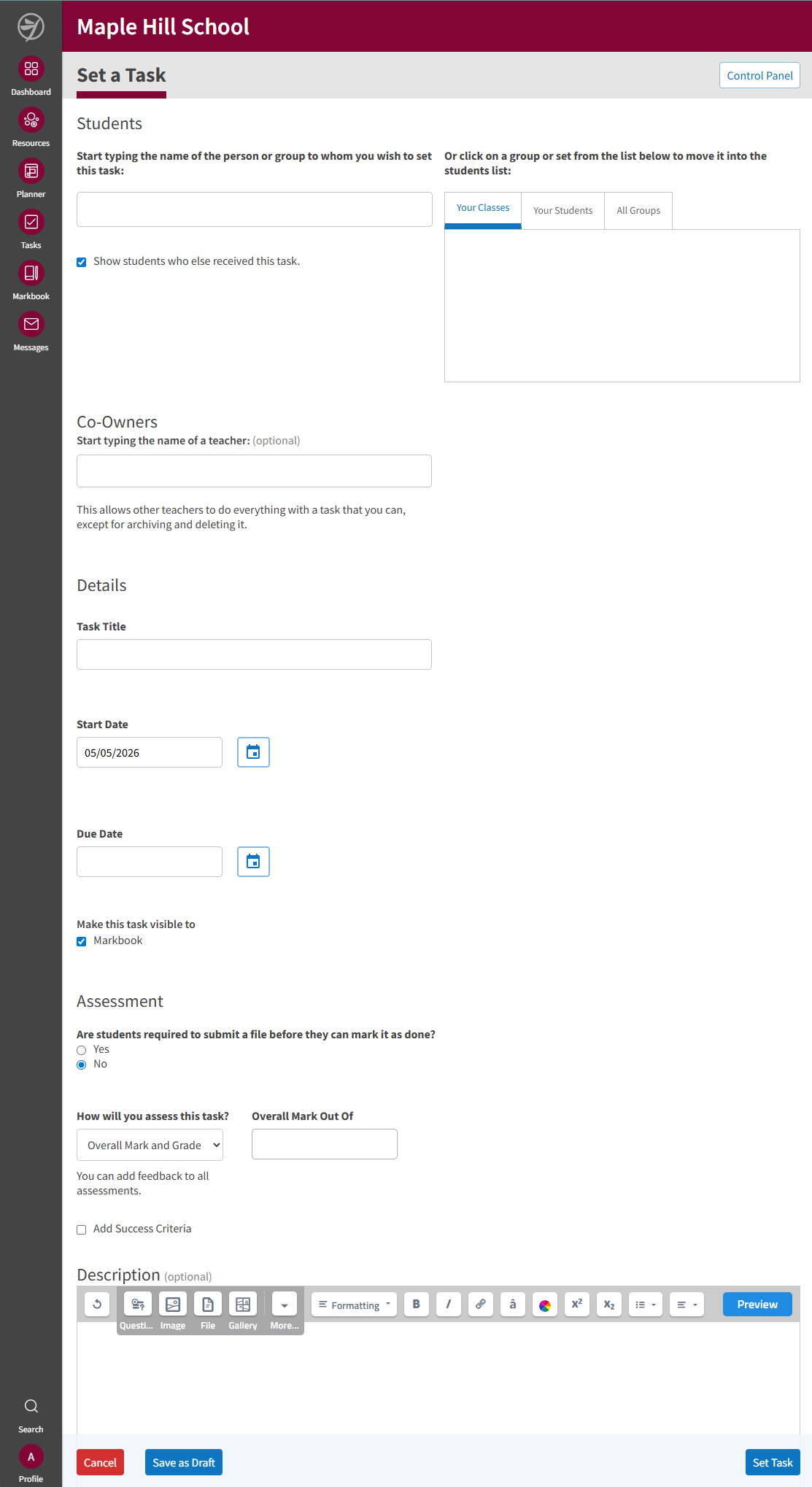Image resolution: width=812 pixels, height=1487 pixels.
Task: Expand the Formatting dropdown
Action: [355, 1305]
